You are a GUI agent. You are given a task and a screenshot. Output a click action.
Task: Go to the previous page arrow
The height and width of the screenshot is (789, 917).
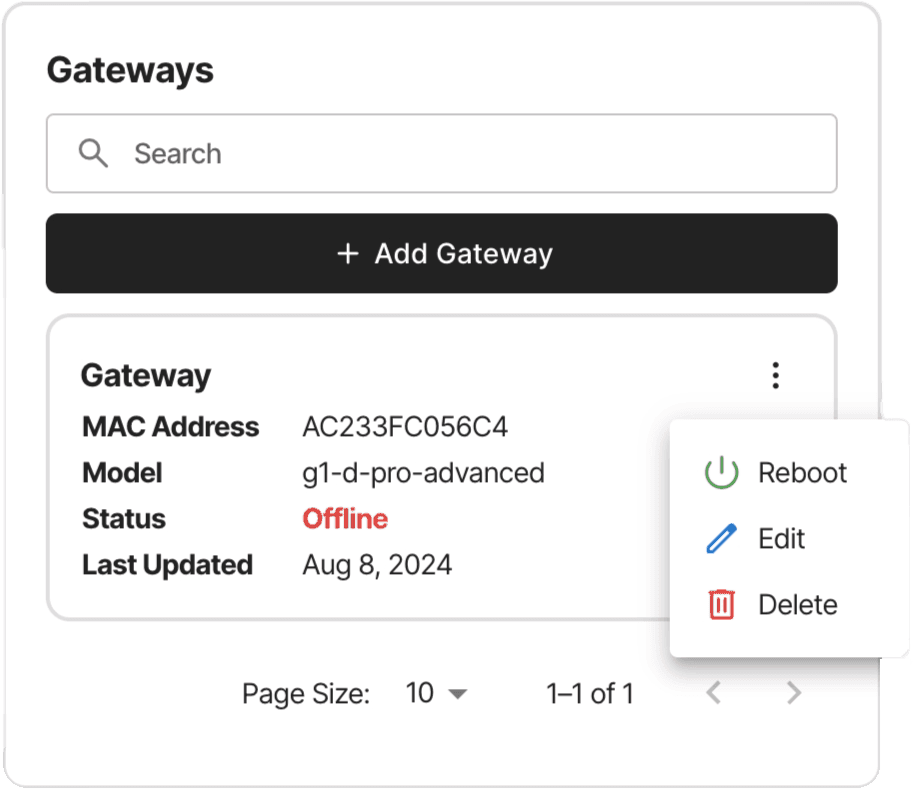click(713, 693)
